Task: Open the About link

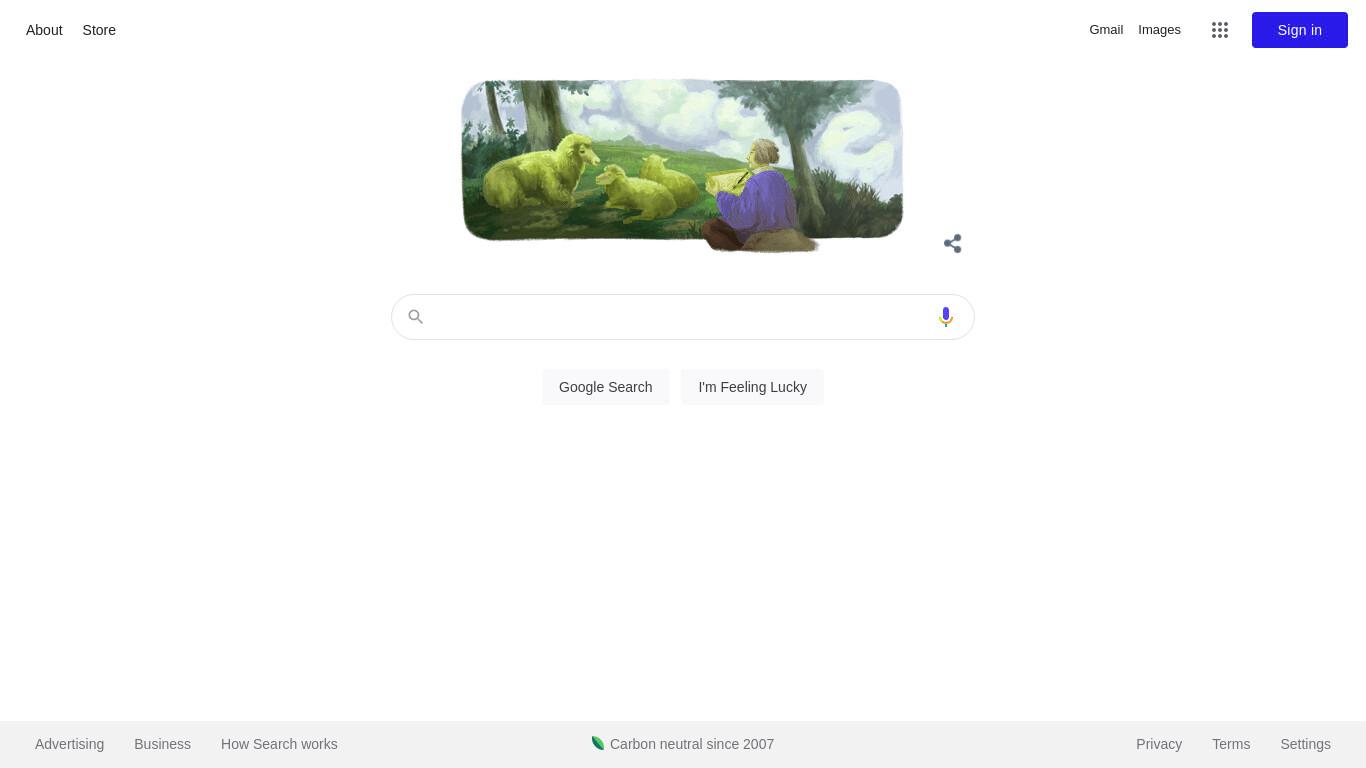Action: click(44, 30)
